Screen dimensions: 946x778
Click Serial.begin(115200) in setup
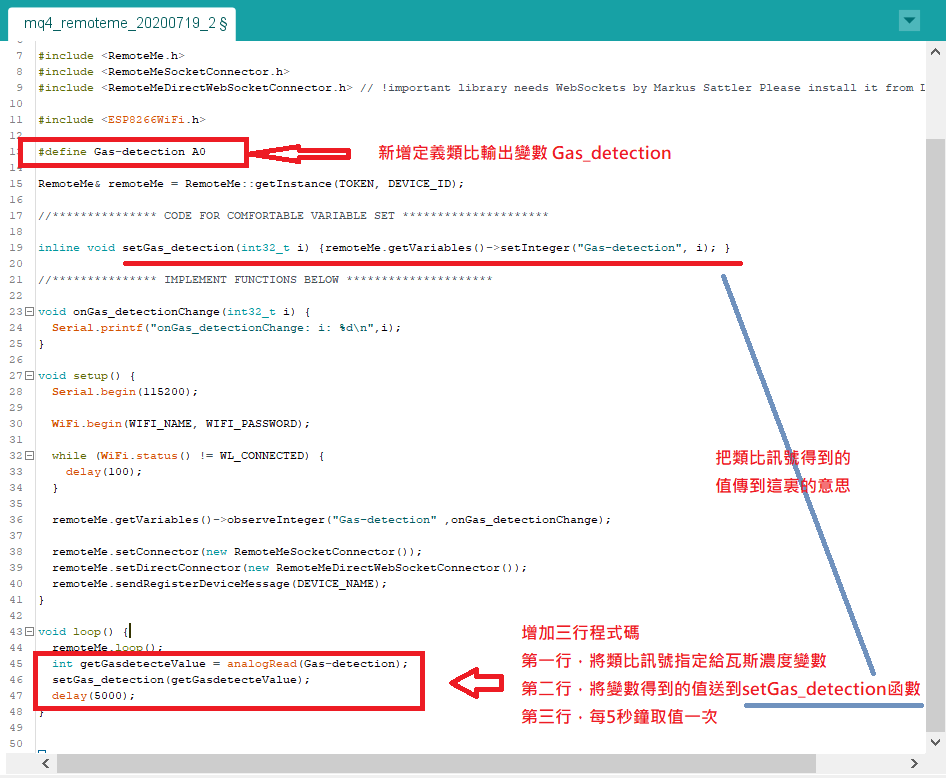coord(125,392)
